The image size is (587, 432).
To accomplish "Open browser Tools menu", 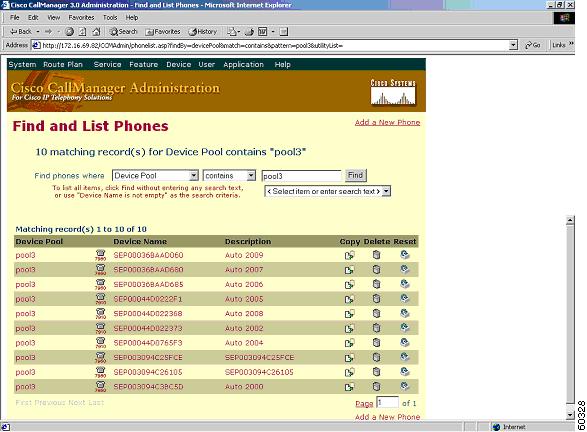I will (110, 18).
